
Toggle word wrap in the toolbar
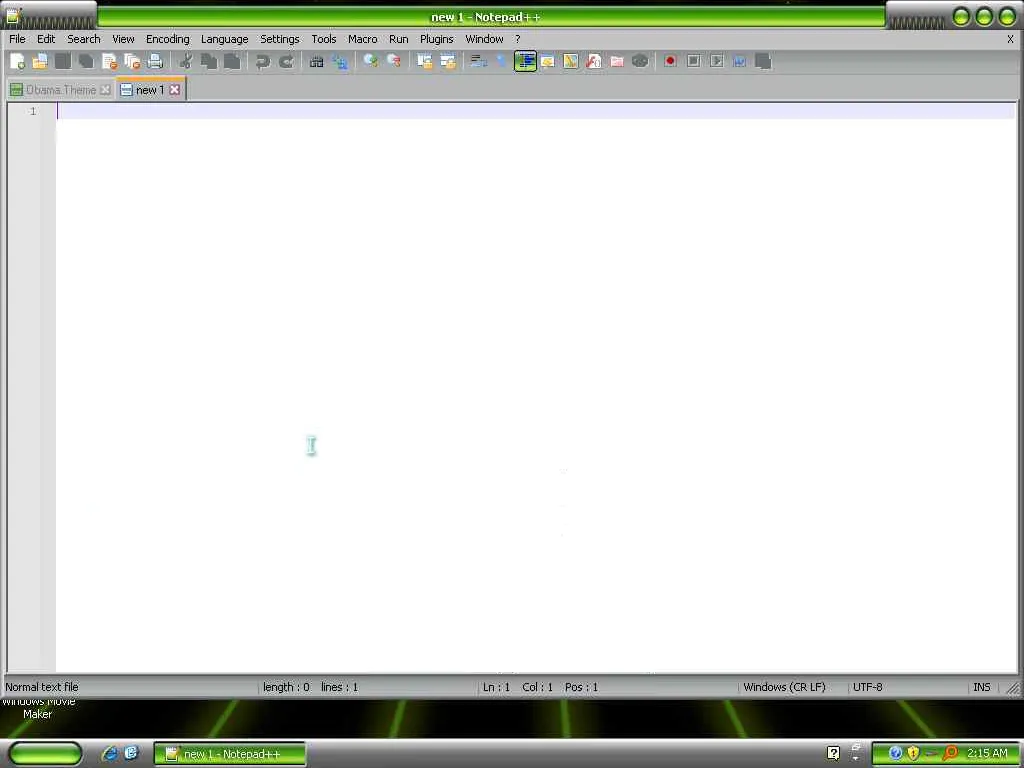pyautogui.click(x=479, y=61)
